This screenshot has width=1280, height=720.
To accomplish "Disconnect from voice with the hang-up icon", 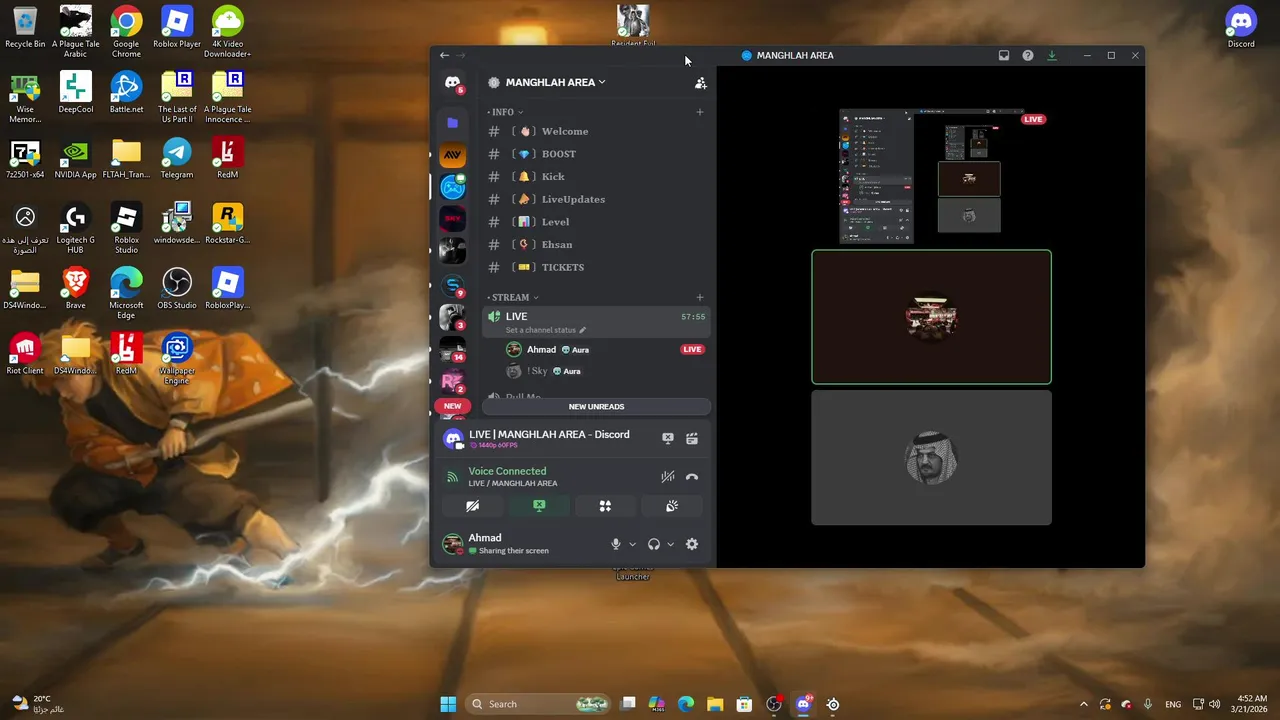I will 691,477.
